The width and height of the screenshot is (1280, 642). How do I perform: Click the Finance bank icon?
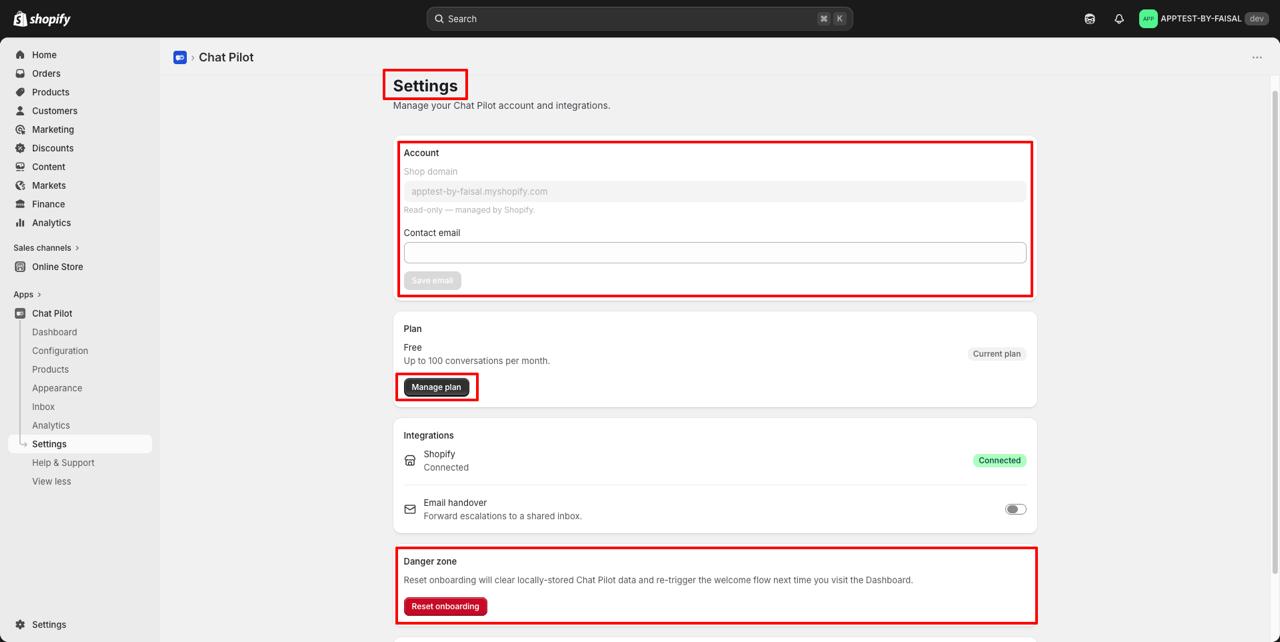tap(20, 204)
